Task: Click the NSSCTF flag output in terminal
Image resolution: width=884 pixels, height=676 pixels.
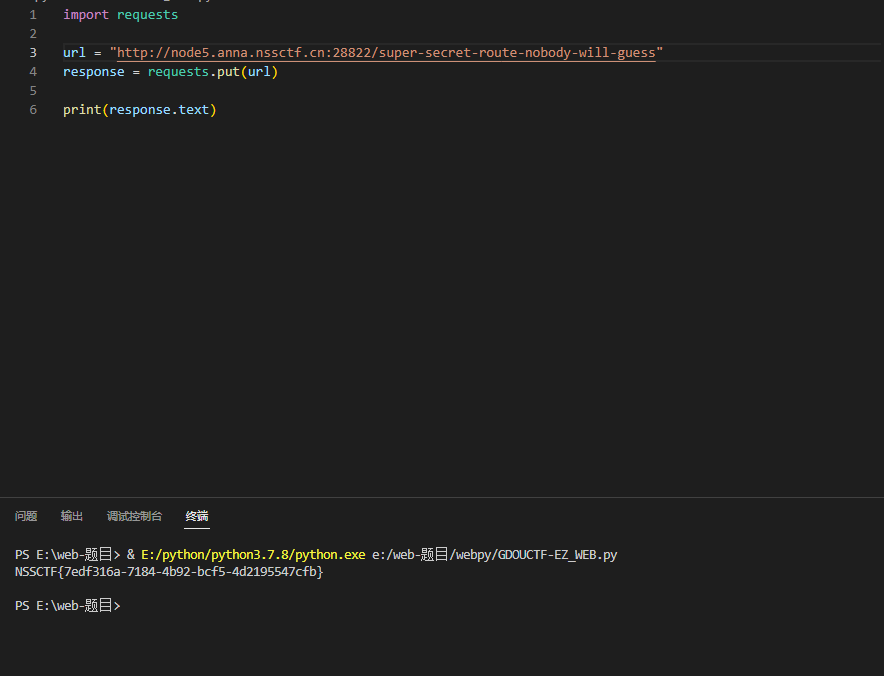Action: [x=169, y=572]
